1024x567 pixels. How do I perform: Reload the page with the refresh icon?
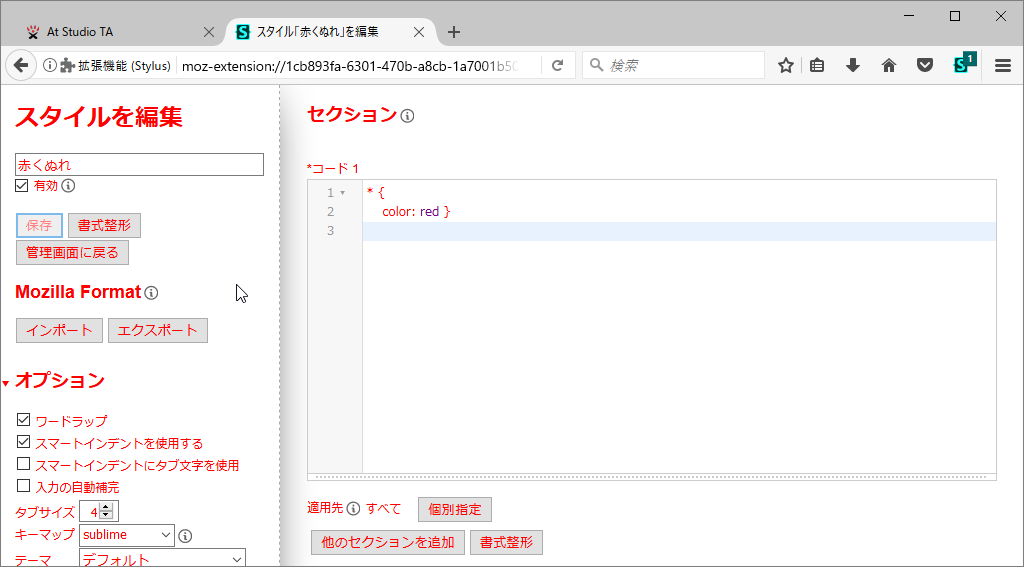coord(558,65)
